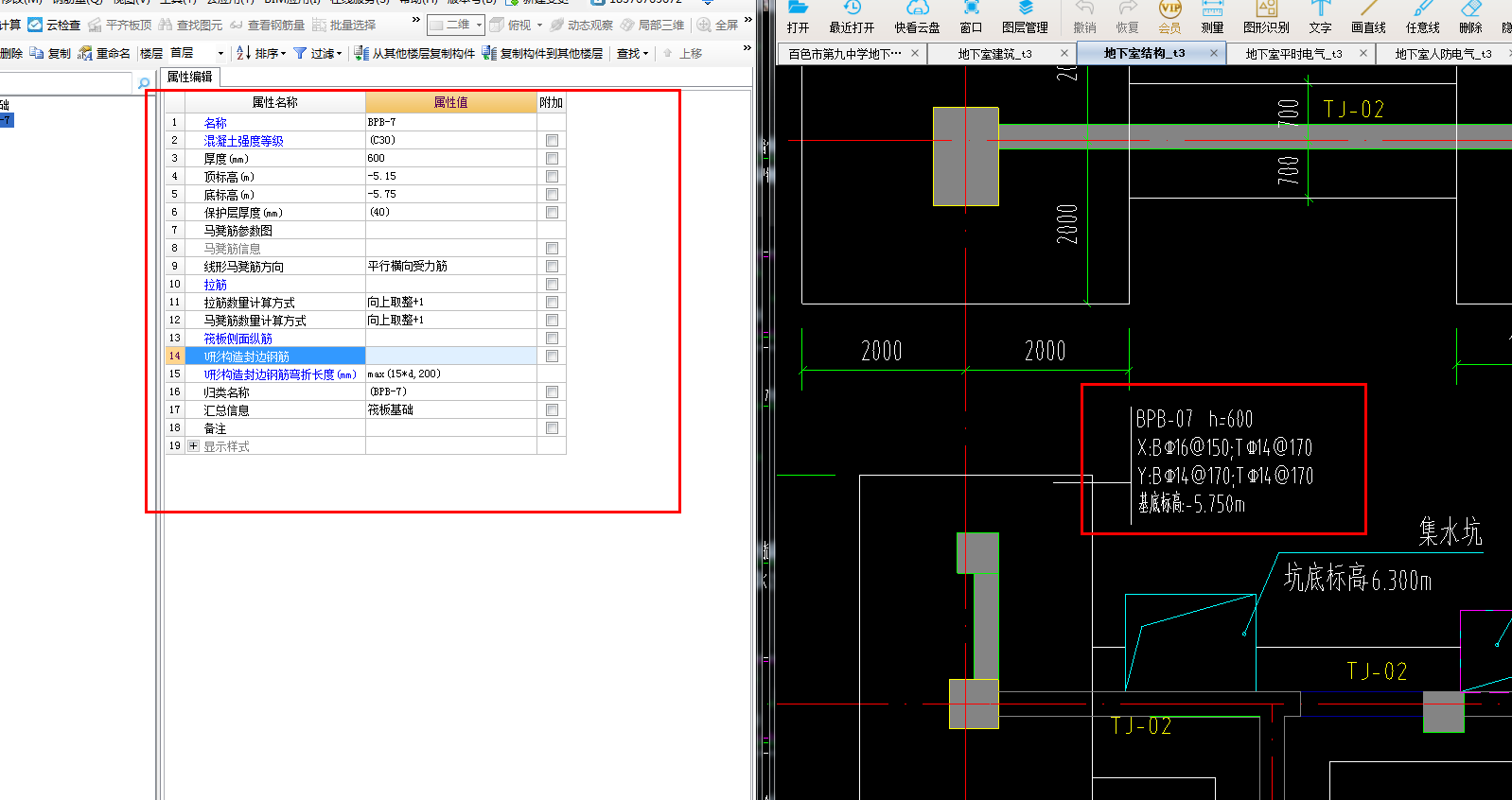Select the 测量 measure tool
Image resolution: width=1512 pixels, height=800 pixels.
(x=1212, y=17)
